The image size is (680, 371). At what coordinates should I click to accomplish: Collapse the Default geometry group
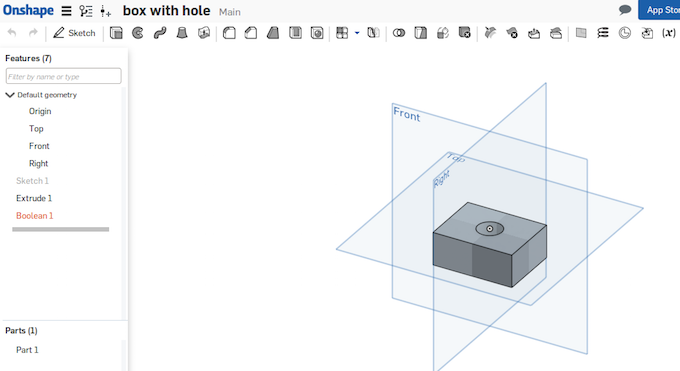coord(10,95)
